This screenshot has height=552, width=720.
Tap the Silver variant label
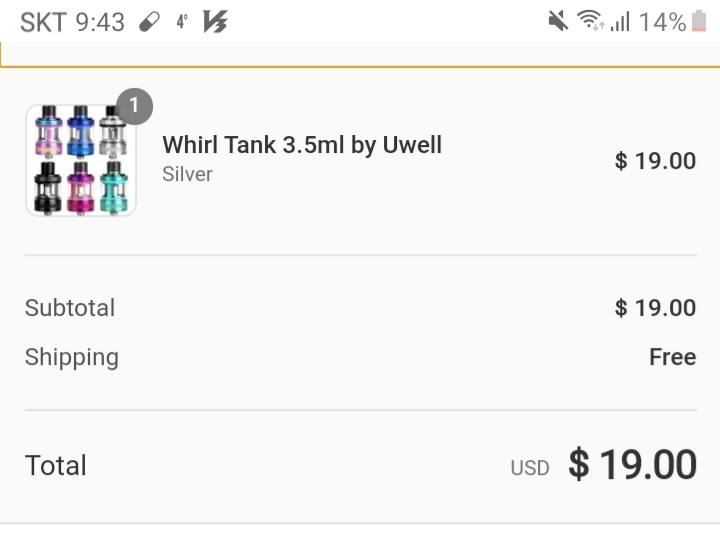point(187,174)
